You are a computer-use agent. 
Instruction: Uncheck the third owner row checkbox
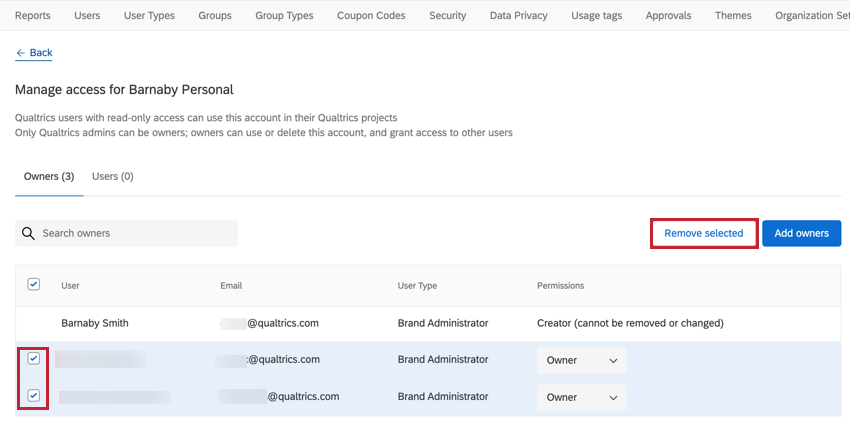34,396
